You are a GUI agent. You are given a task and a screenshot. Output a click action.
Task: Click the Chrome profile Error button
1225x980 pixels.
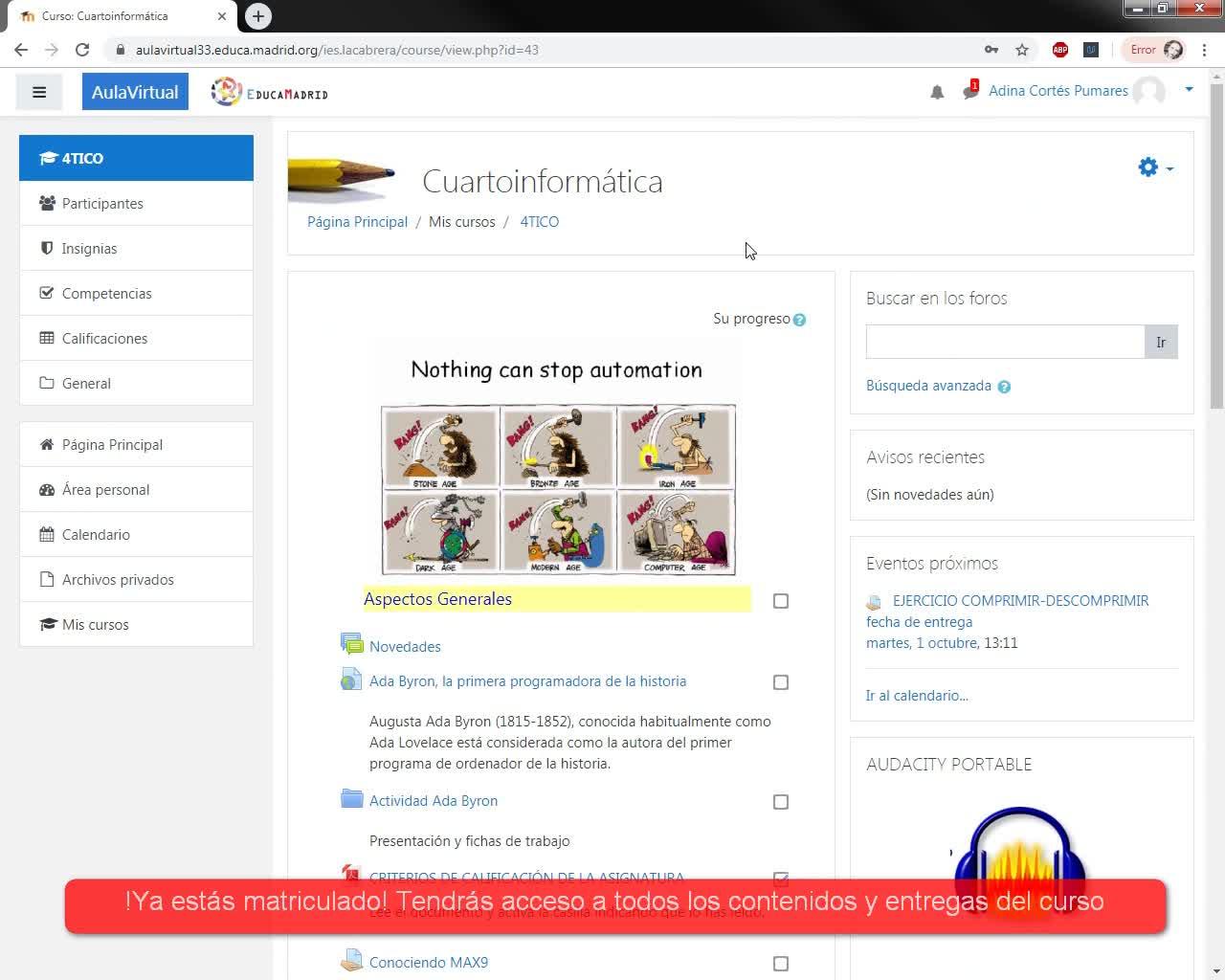point(1155,50)
